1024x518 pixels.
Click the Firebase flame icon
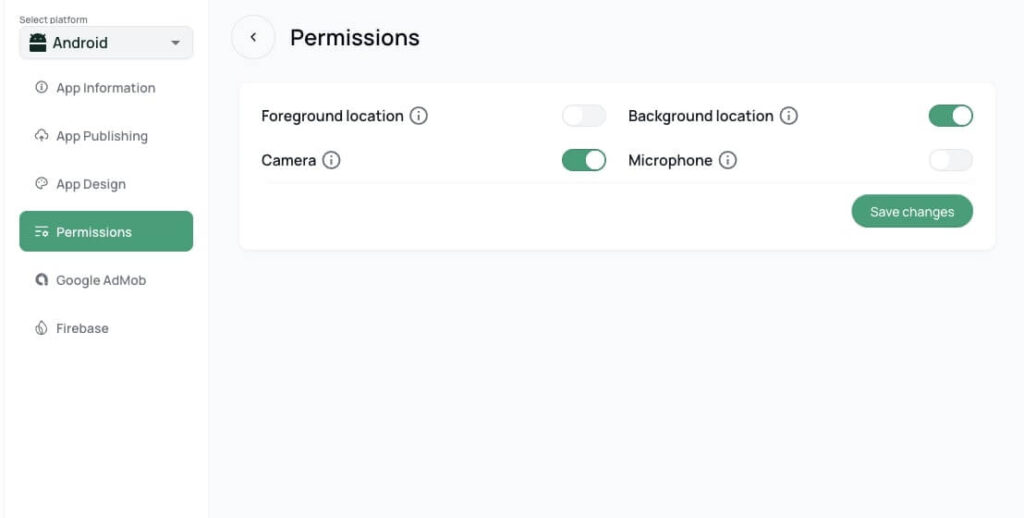[41, 328]
